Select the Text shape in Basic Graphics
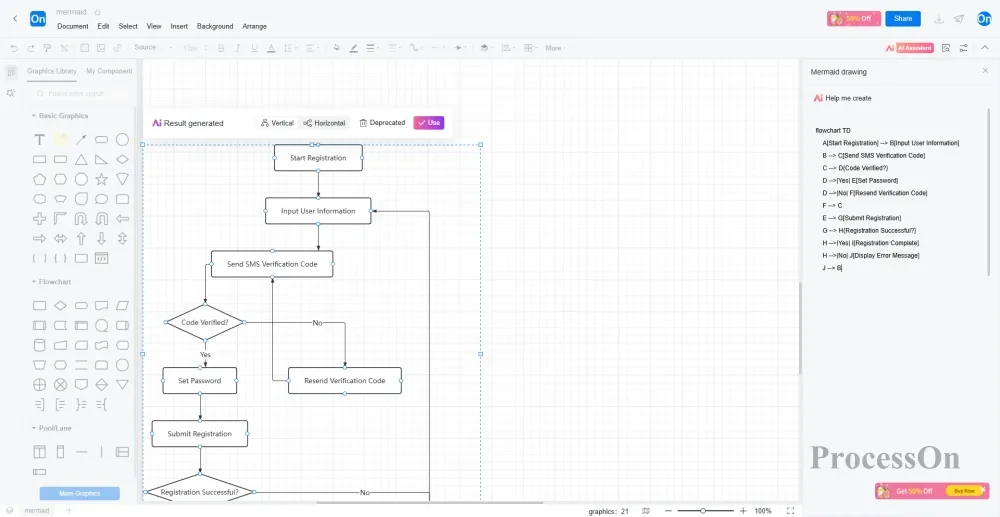Viewport: 1000px width, 517px height. pyautogui.click(x=40, y=140)
